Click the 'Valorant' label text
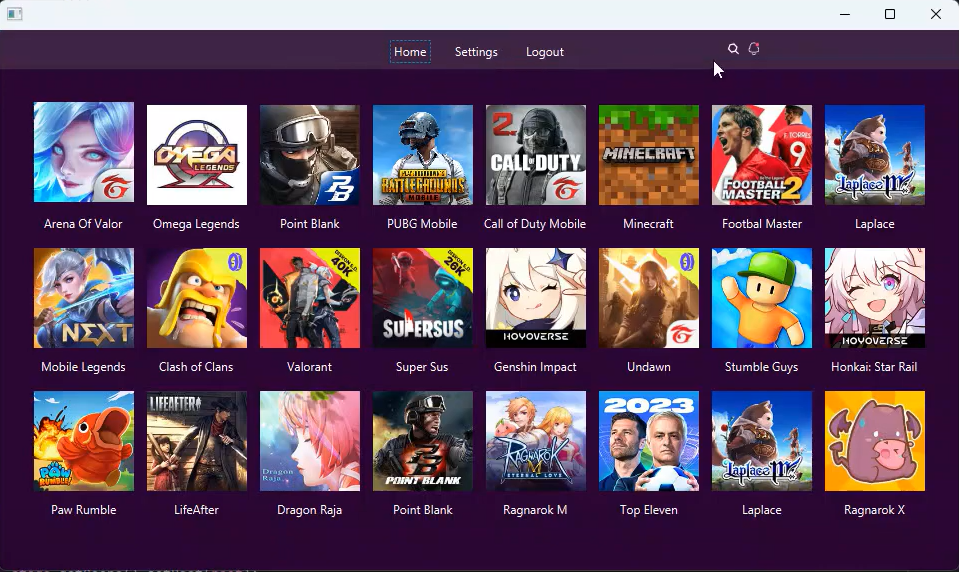 point(309,367)
